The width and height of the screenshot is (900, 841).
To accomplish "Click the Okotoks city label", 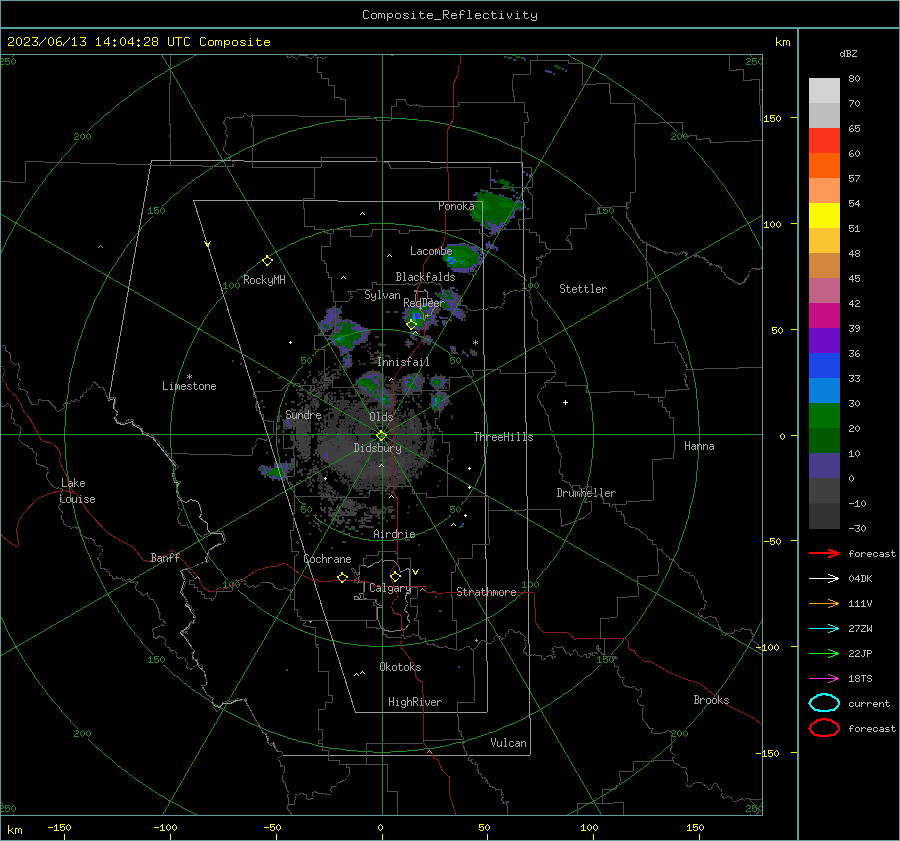I will [x=400, y=667].
